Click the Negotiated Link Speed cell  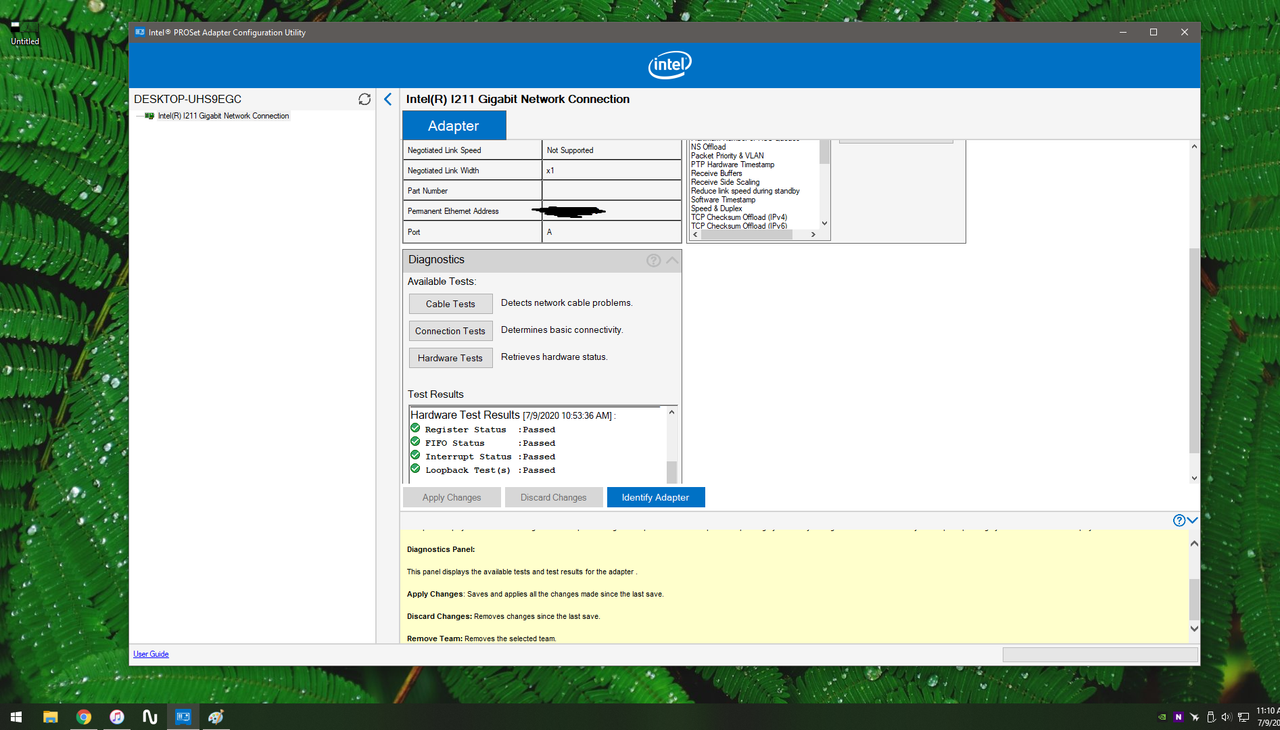click(x=472, y=150)
